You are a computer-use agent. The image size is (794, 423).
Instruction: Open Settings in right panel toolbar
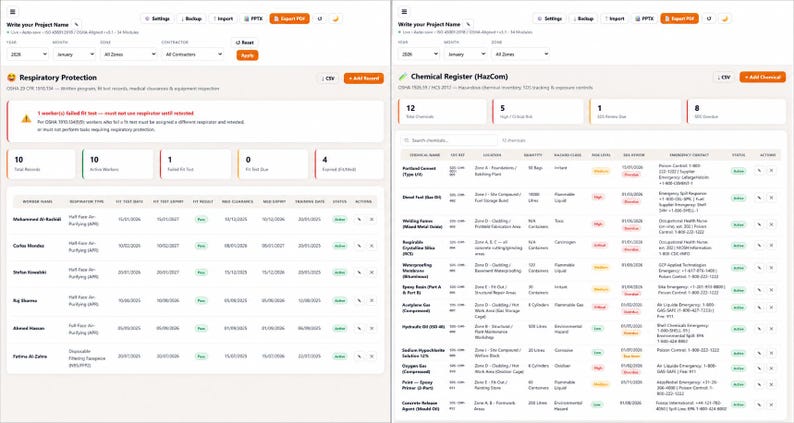pos(550,19)
